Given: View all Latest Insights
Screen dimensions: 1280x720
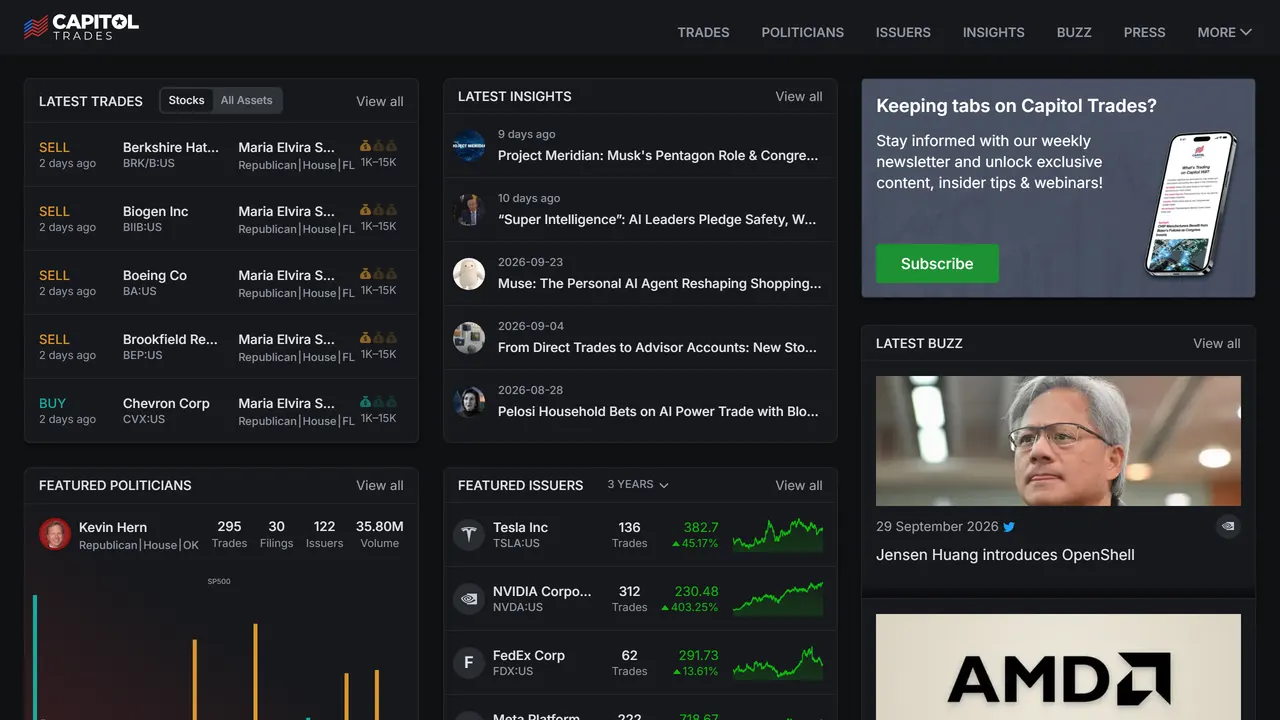Looking at the screenshot, I should [799, 96].
